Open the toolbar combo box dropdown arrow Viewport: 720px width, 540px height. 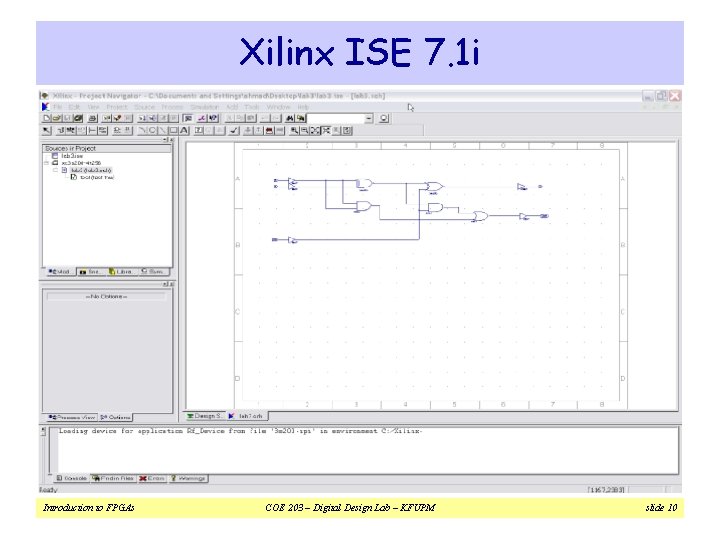[369, 118]
